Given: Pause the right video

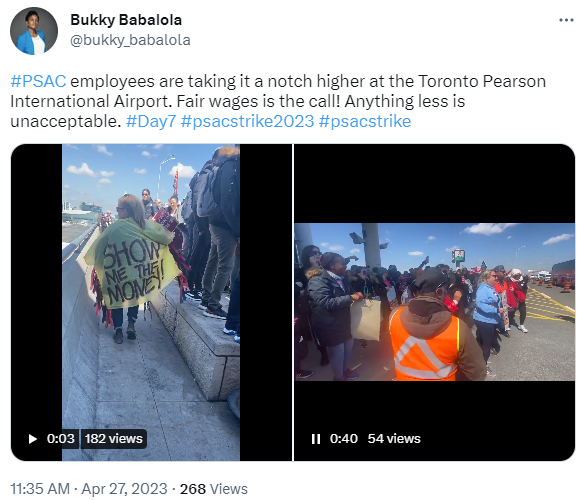Looking at the screenshot, I should coord(316,439).
